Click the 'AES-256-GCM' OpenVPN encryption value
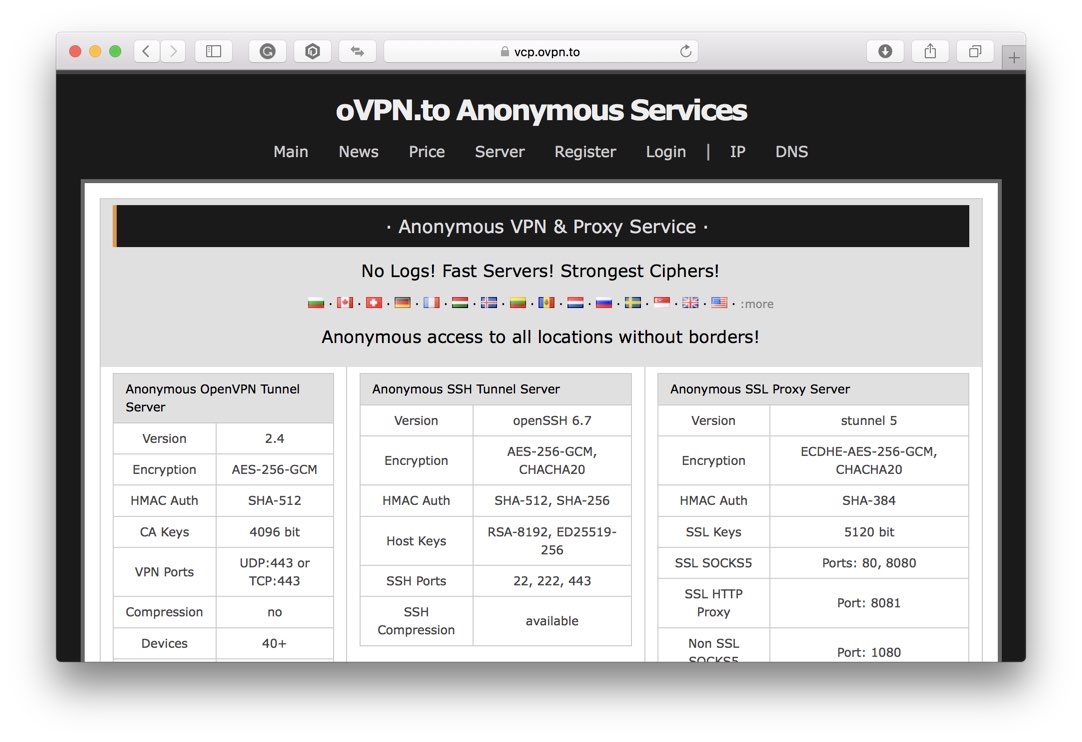 click(275, 469)
